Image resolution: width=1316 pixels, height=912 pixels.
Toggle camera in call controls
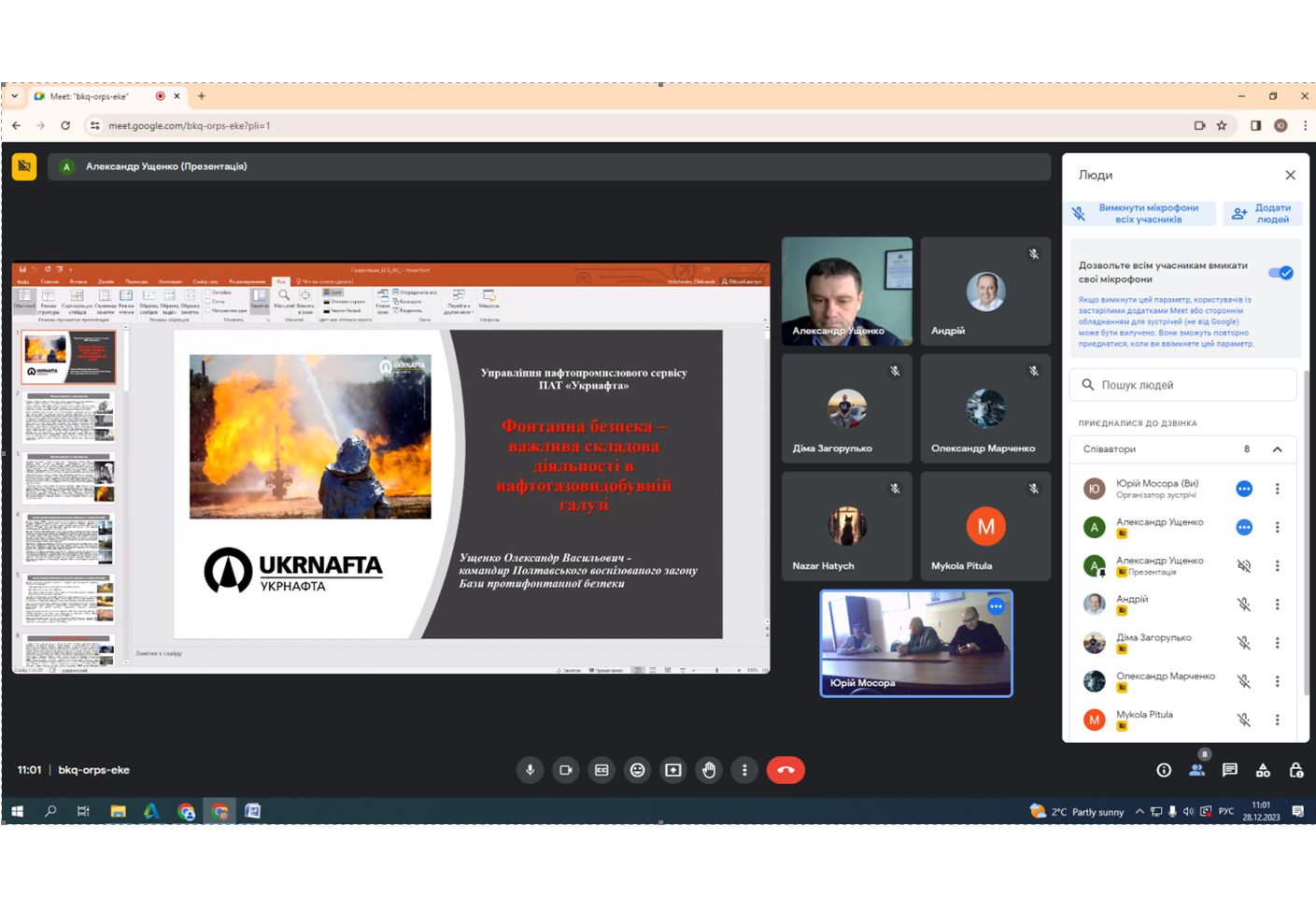pyautogui.click(x=565, y=770)
